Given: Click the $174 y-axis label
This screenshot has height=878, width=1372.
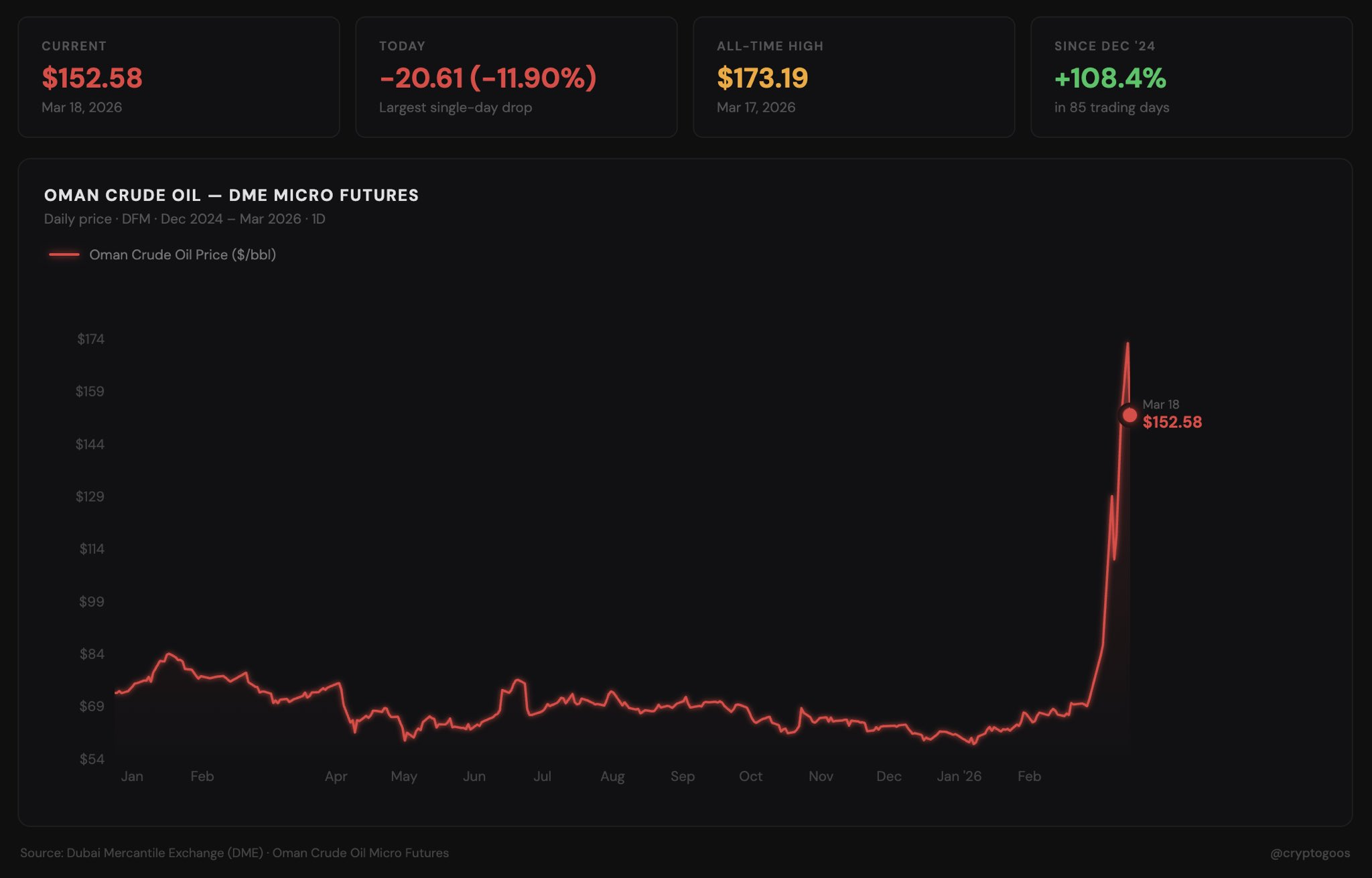Looking at the screenshot, I should pyautogui.click(x=90, y=339).
